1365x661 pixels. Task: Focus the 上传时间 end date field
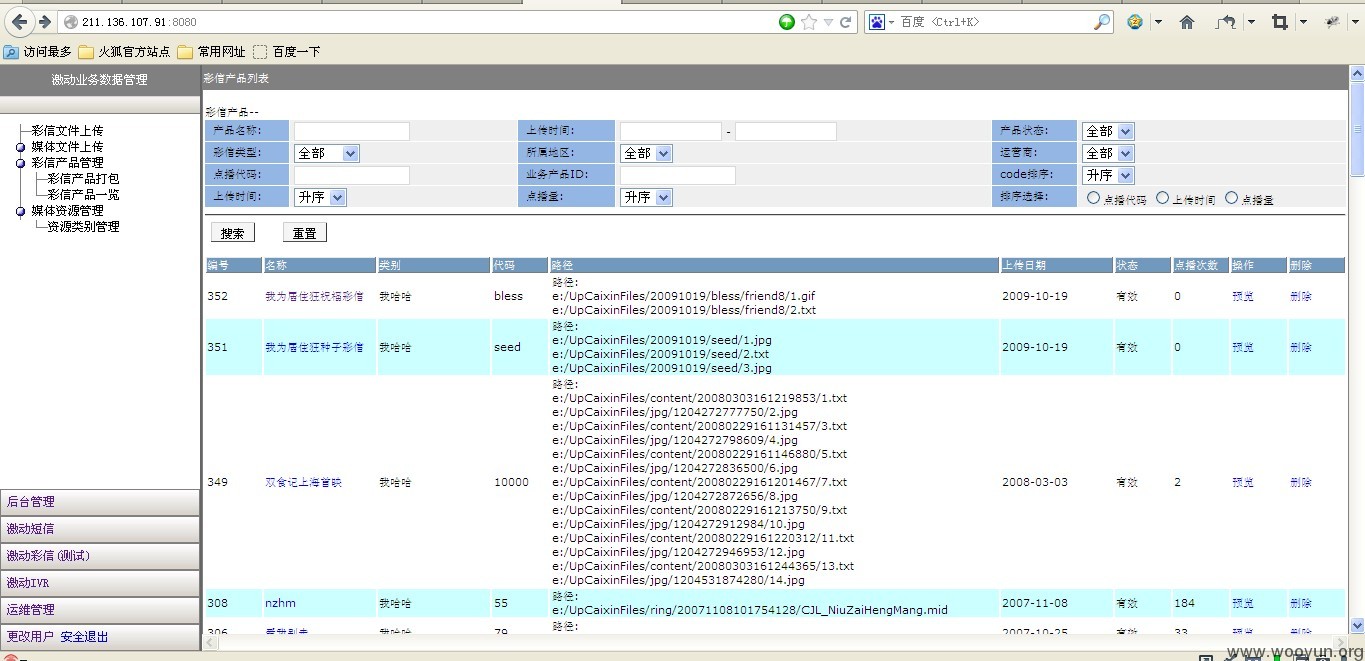point(786,131)
